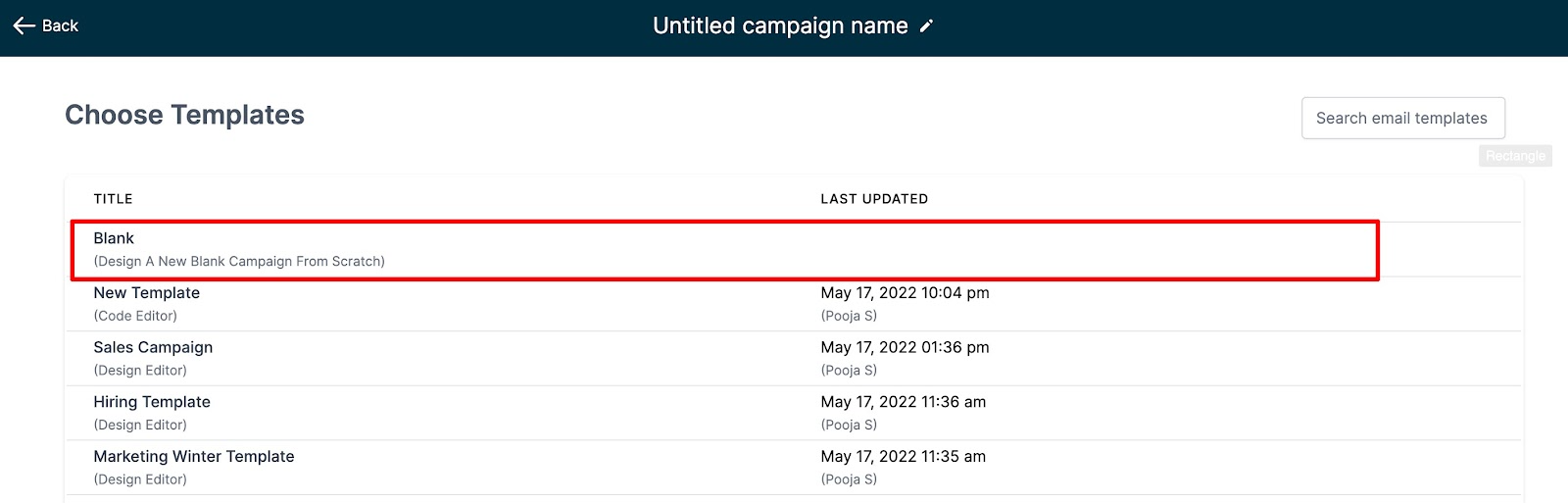Choose the Sales Campaign template
Viewport: 1568px width, 503px height.
click(x=153, y=347)
